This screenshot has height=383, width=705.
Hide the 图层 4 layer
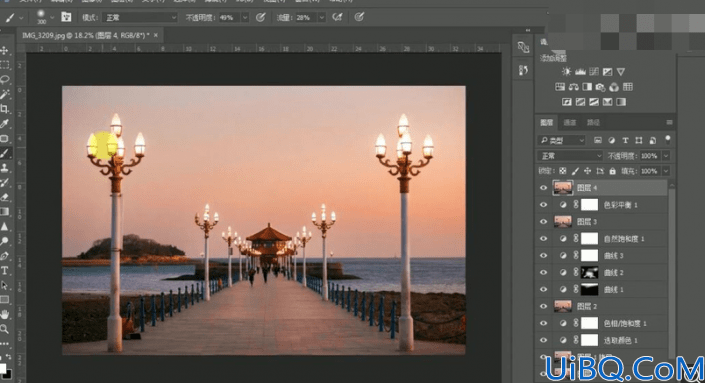(544, 188)
